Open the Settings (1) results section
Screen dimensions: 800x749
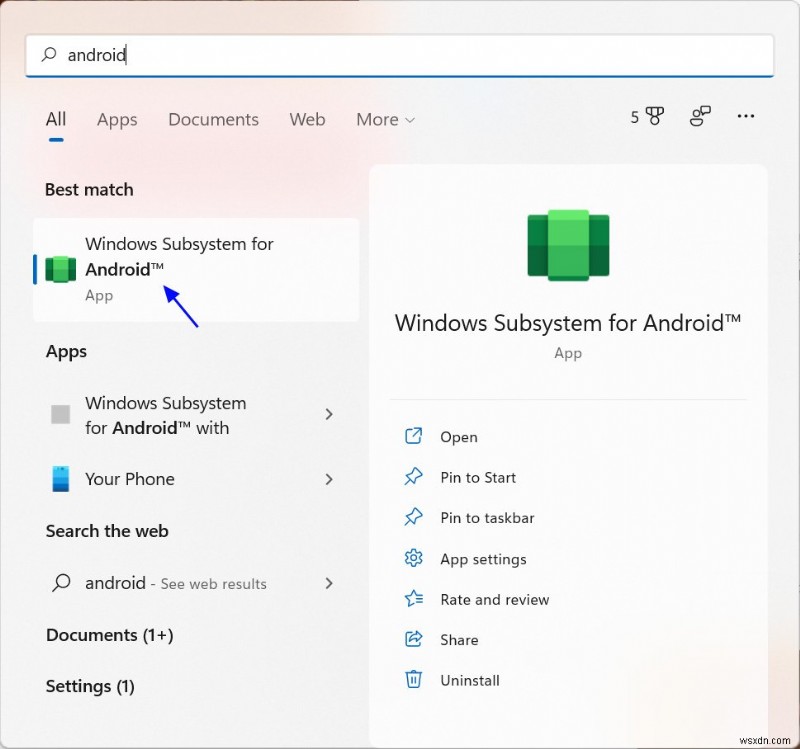pyautogui.click(x=90, y=687)
